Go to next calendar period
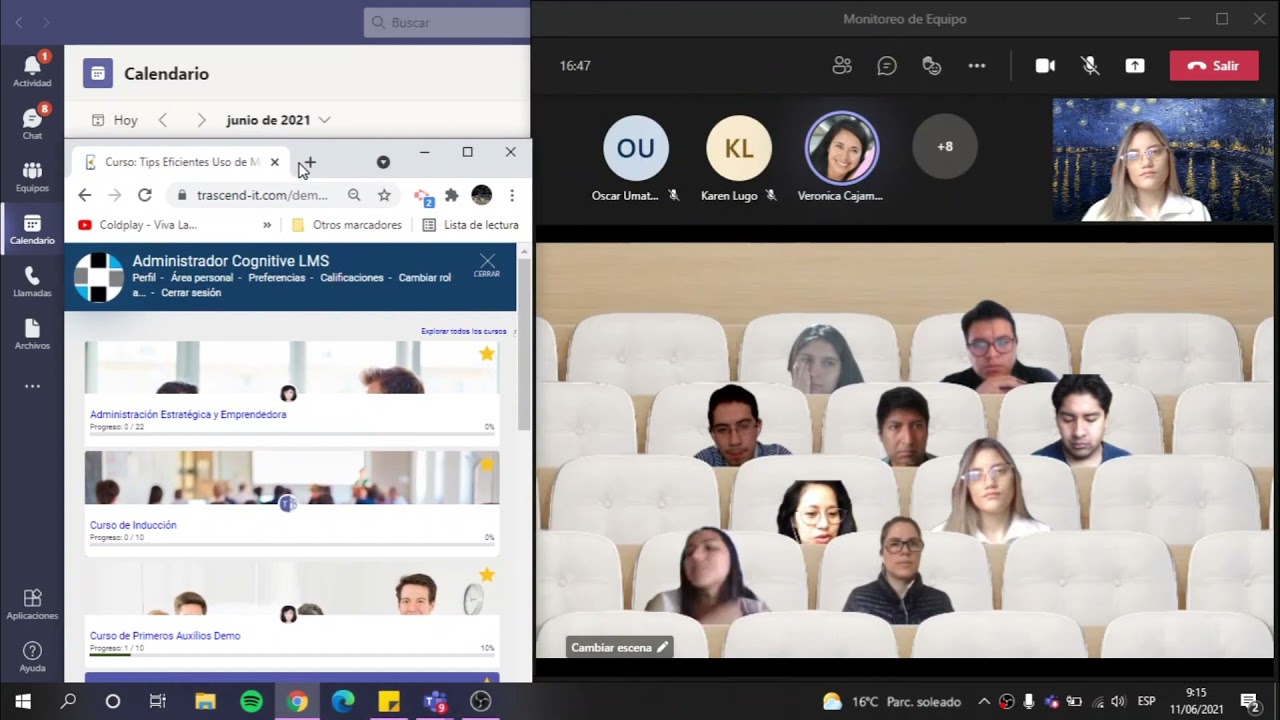Image resolution: width=1280 pixels, height=720 pixels. pos(201,120)
